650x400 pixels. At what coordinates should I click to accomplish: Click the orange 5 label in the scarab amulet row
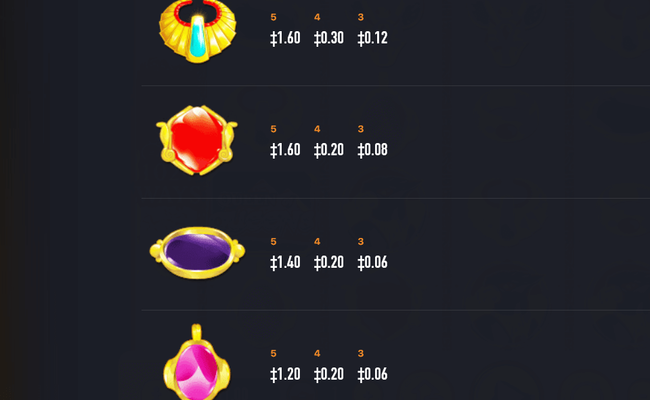coord(273,17)
